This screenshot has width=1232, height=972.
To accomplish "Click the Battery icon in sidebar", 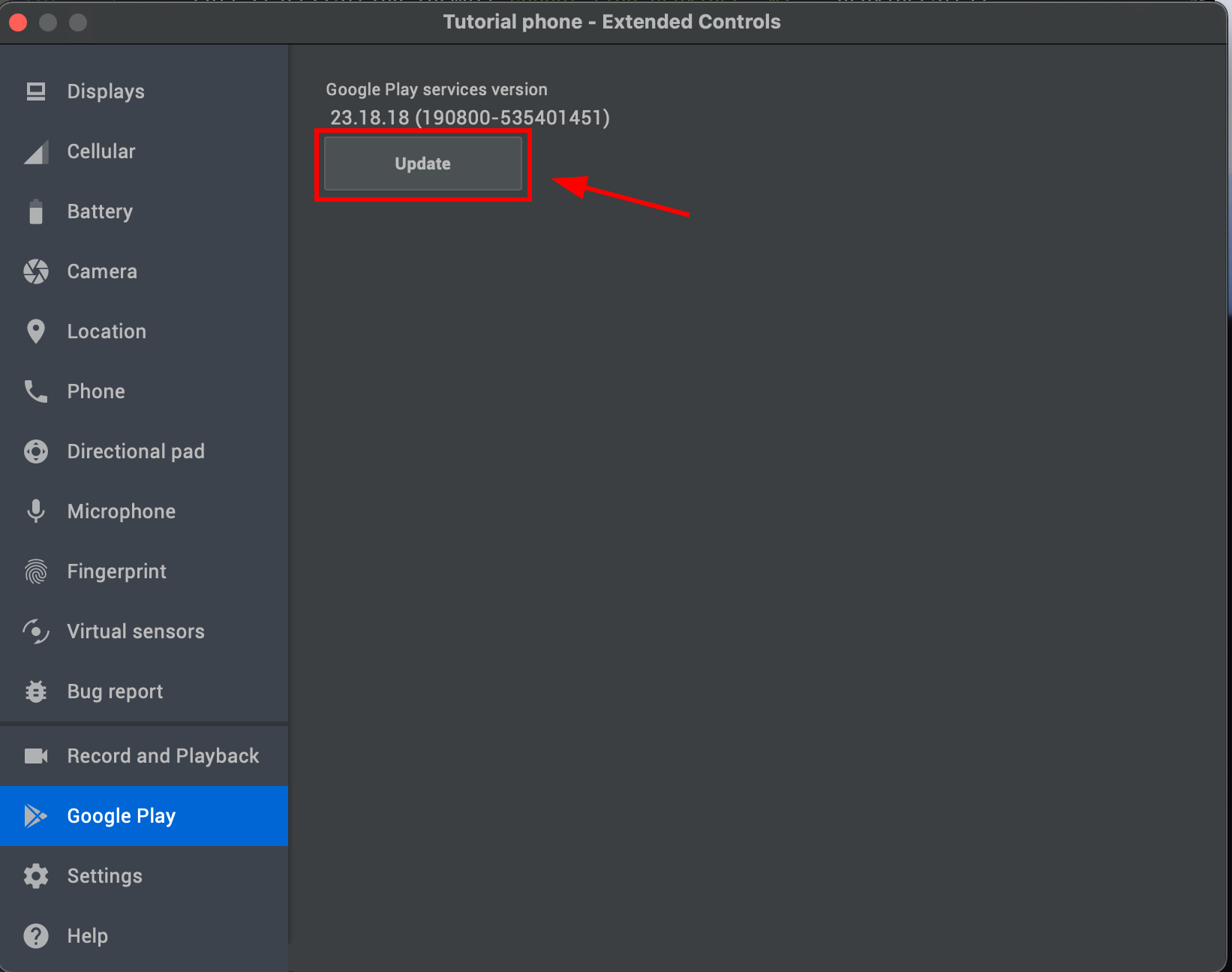I will click(x=35, y=211).
